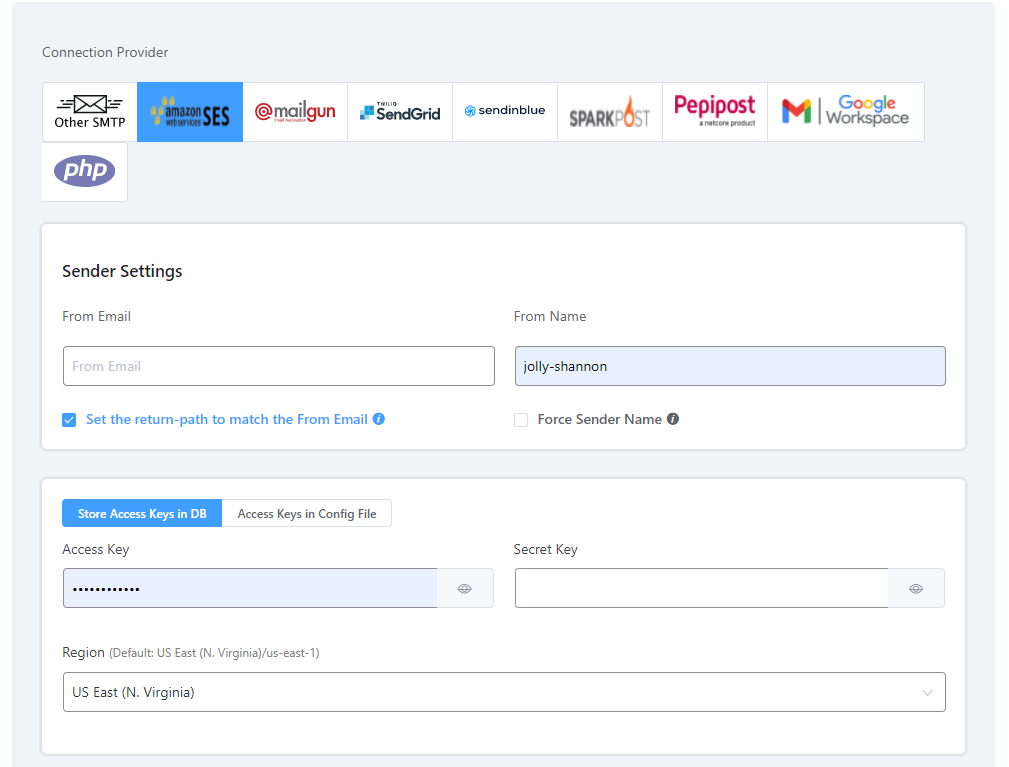Focus the Secret Key field
The image size is (1009, 767).
702,588
